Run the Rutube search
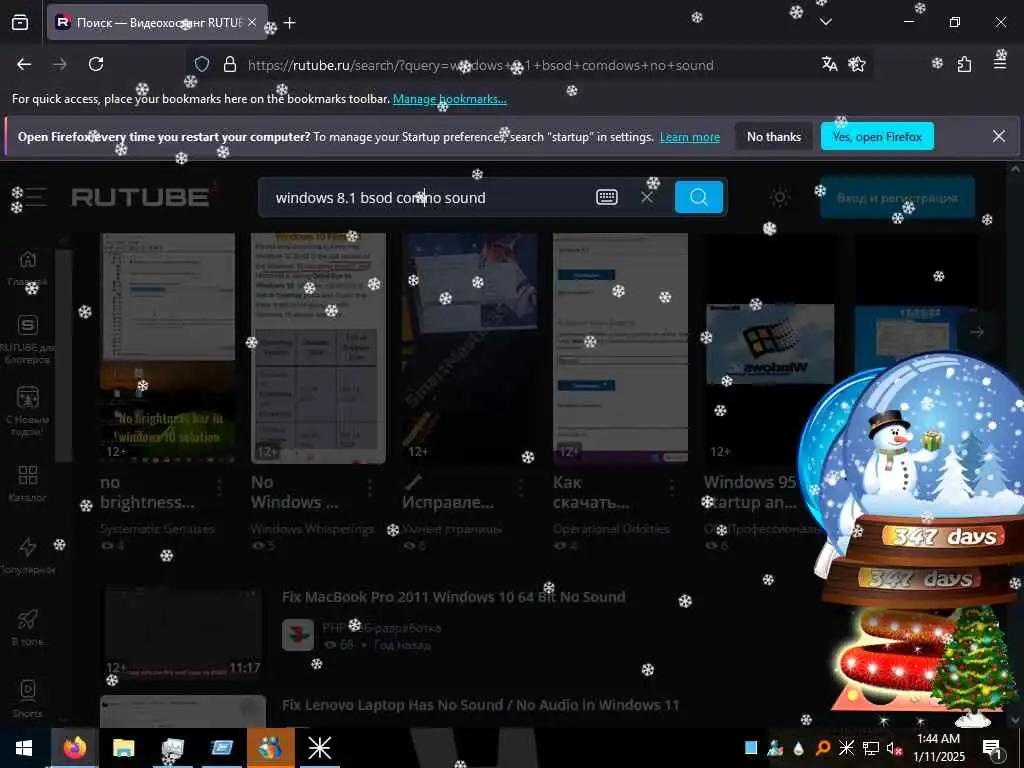This screenshot has width=1024, height=768. (699, 197)
